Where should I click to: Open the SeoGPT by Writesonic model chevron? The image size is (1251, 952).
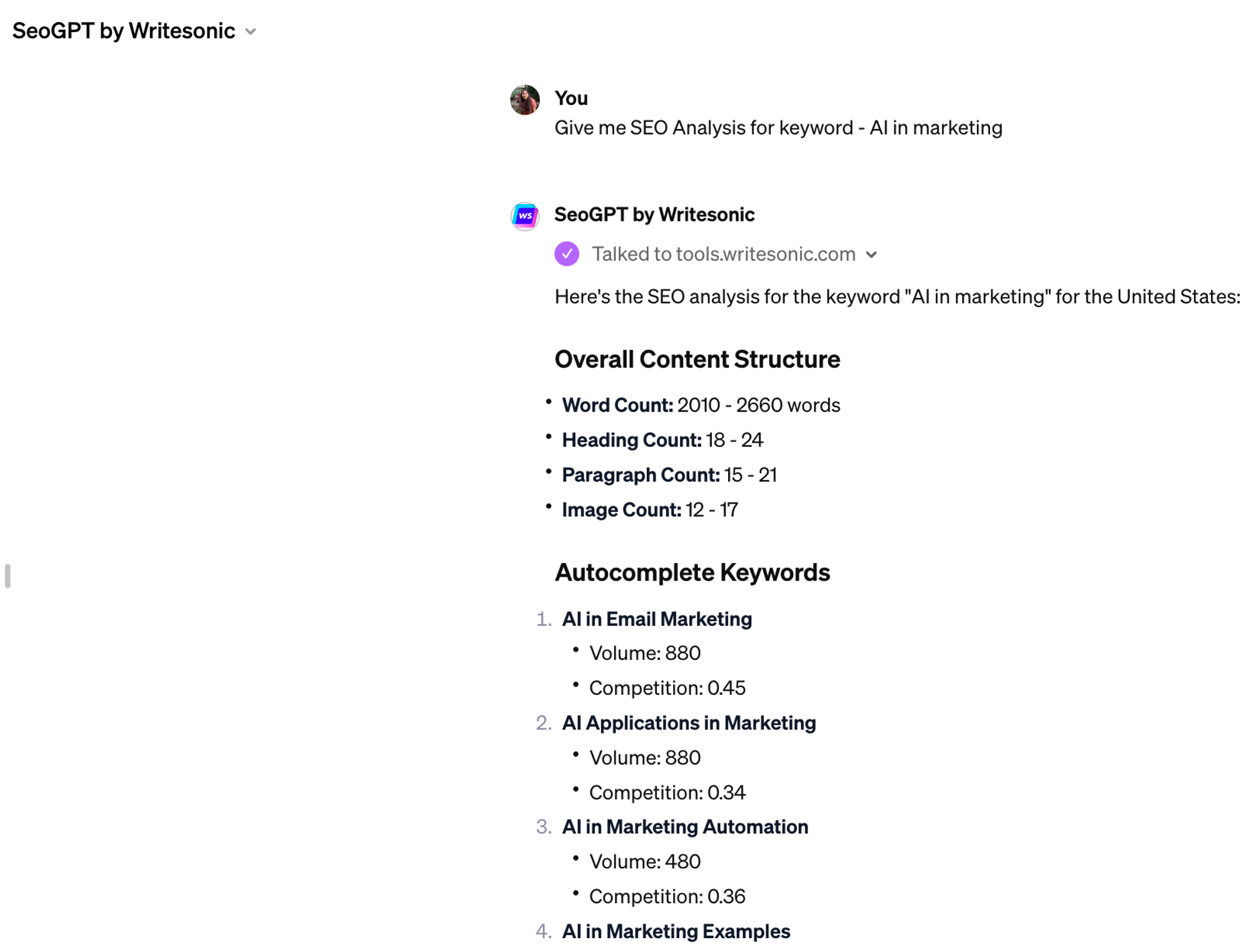point(251,31)
